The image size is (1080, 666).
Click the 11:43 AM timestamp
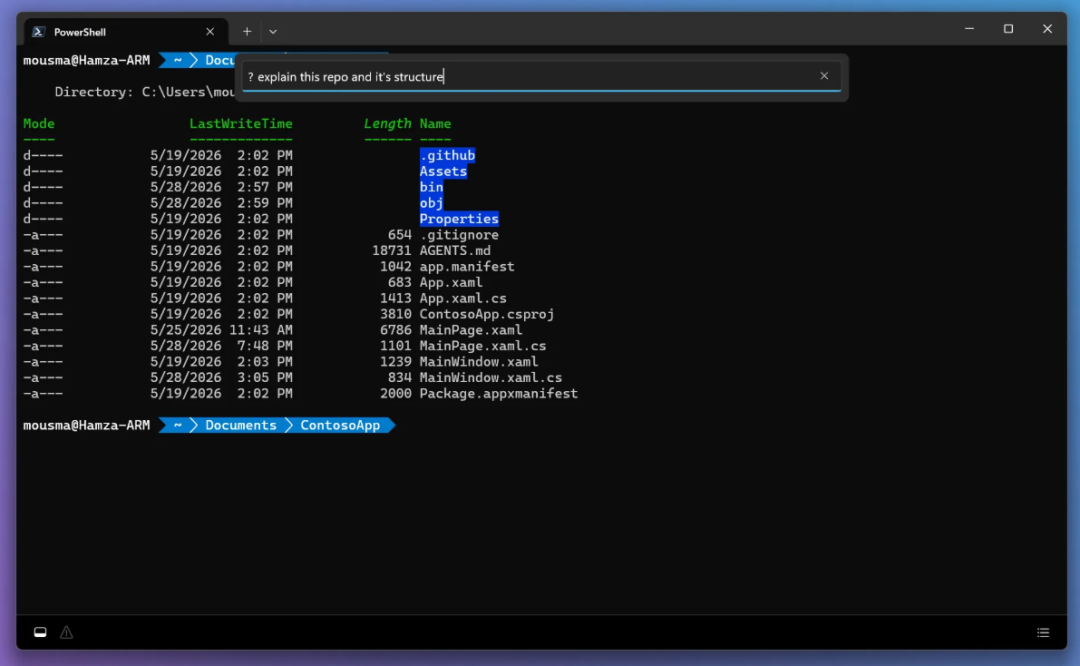coord(260,329)
